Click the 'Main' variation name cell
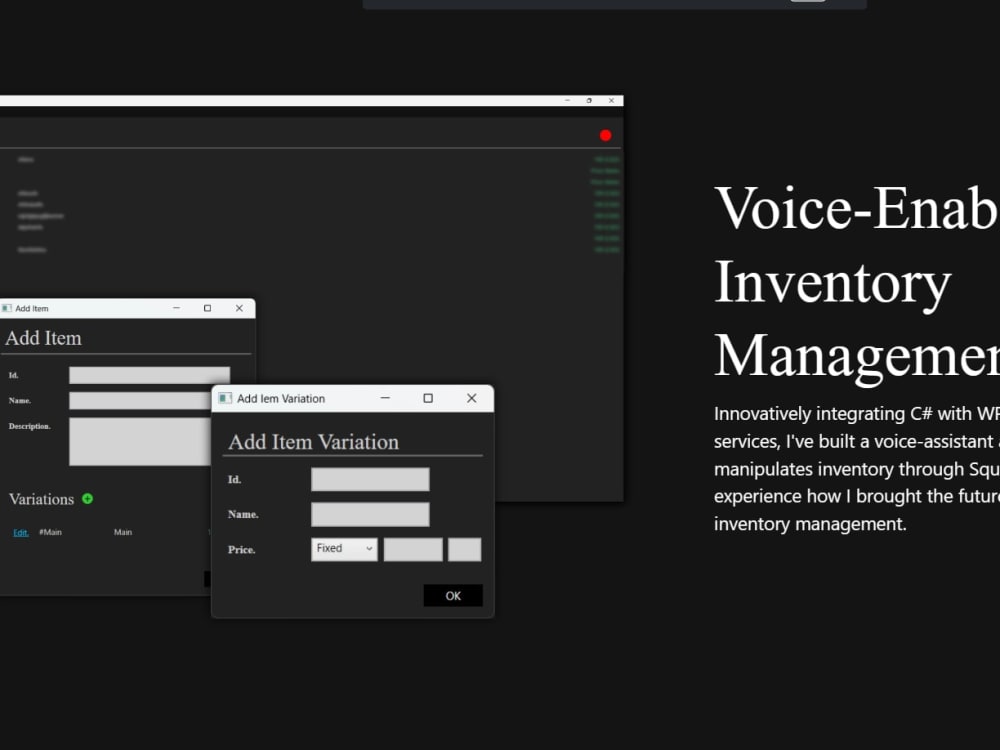1000x750 pixels. (x=123, y=532)
